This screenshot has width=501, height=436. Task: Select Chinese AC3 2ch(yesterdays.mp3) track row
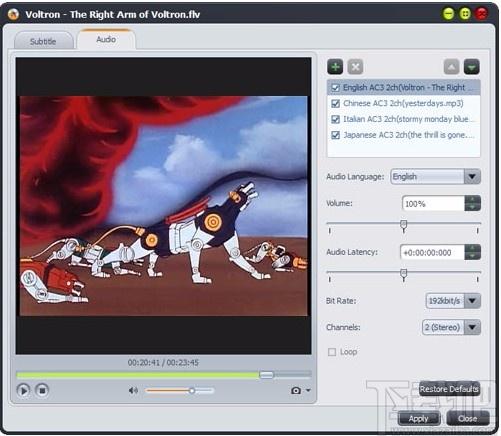(404, 103)
